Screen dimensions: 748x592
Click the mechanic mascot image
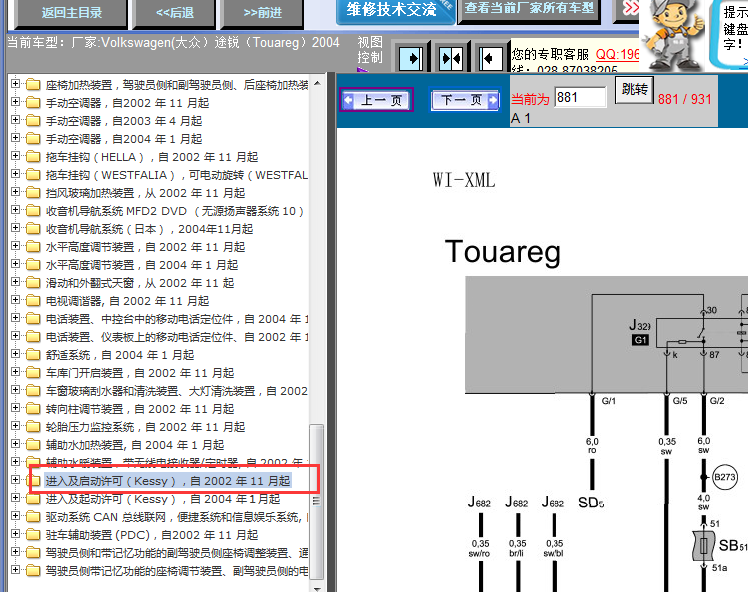pos(673,35)
